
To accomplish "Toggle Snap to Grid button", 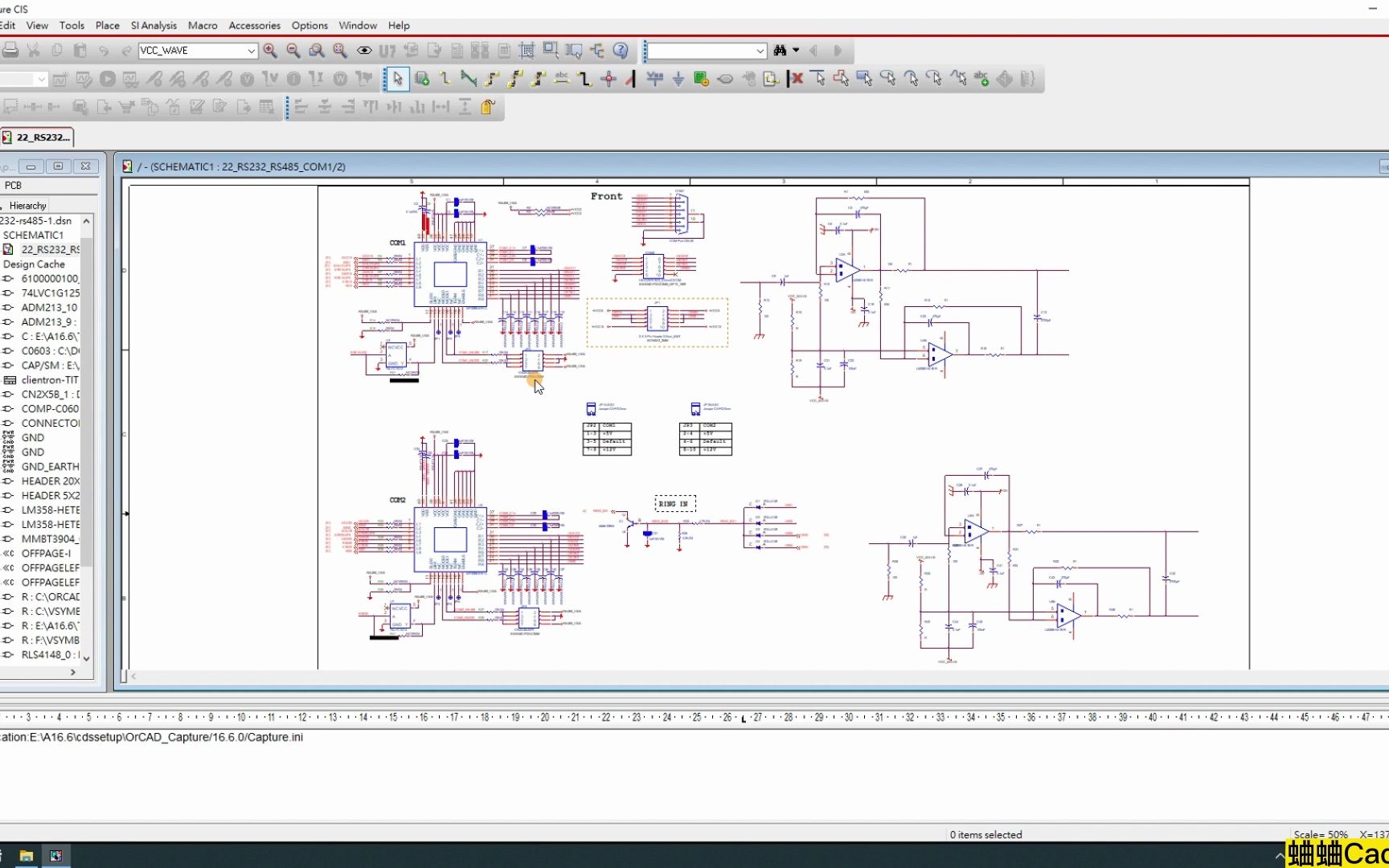I will pyautogui.click(x=527, y=51).
